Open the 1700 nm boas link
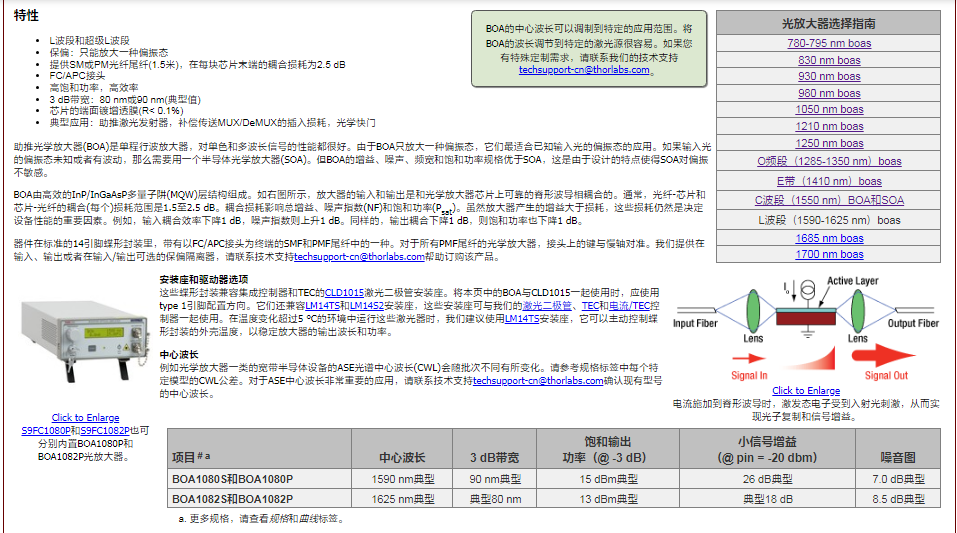The height and width of the screenshot is (533, 957). [828, 254]
